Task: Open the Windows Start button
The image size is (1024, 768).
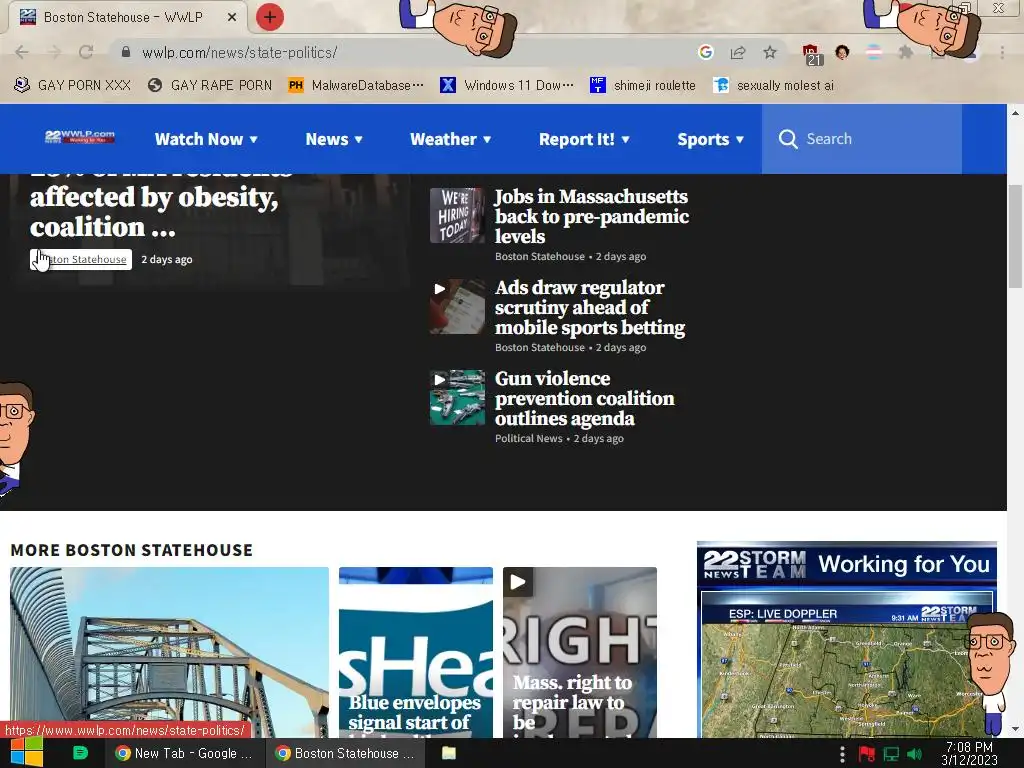Action: 26,753
